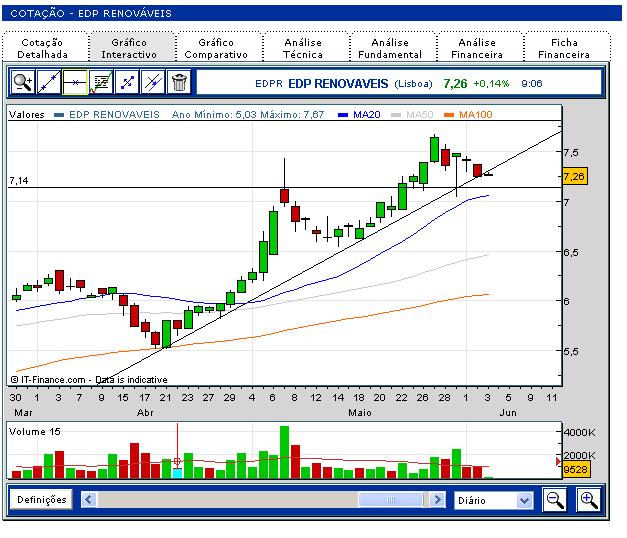Open the chart text annotation tool
The image size is (627, 538).
[101, 82]
